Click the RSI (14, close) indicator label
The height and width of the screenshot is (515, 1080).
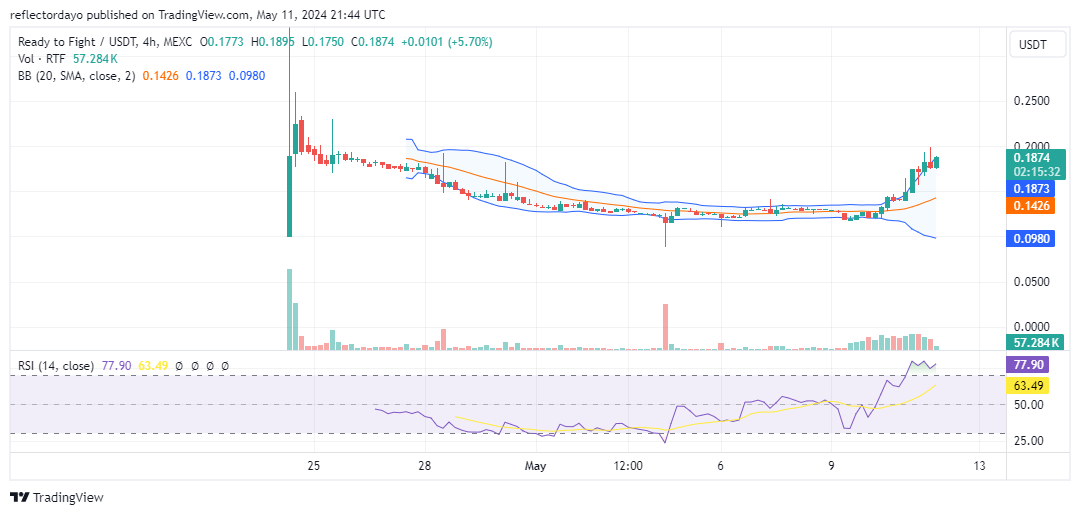[x=56, y=366]
